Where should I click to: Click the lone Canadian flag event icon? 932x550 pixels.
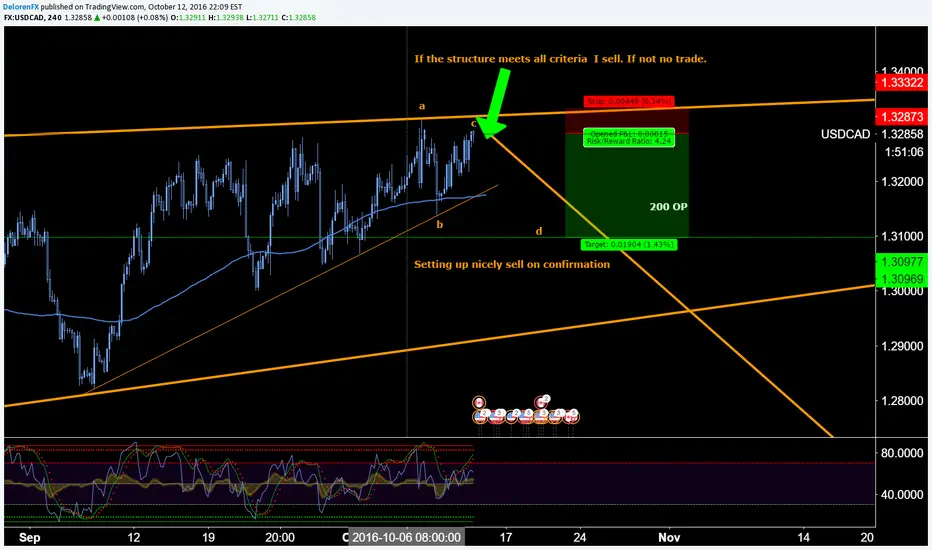(479, 403)
